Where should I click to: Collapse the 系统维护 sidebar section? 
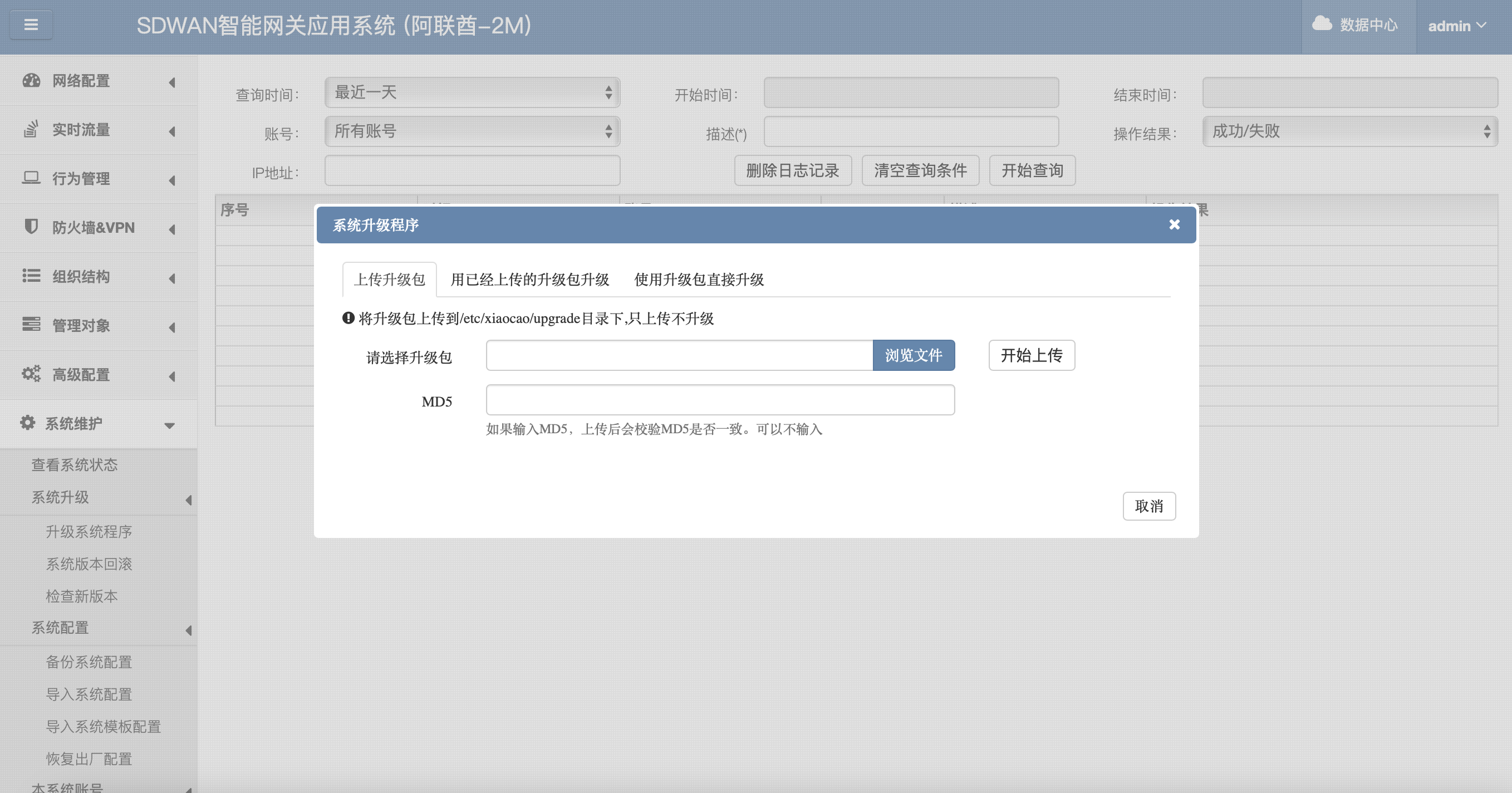[x=169, y=425]
